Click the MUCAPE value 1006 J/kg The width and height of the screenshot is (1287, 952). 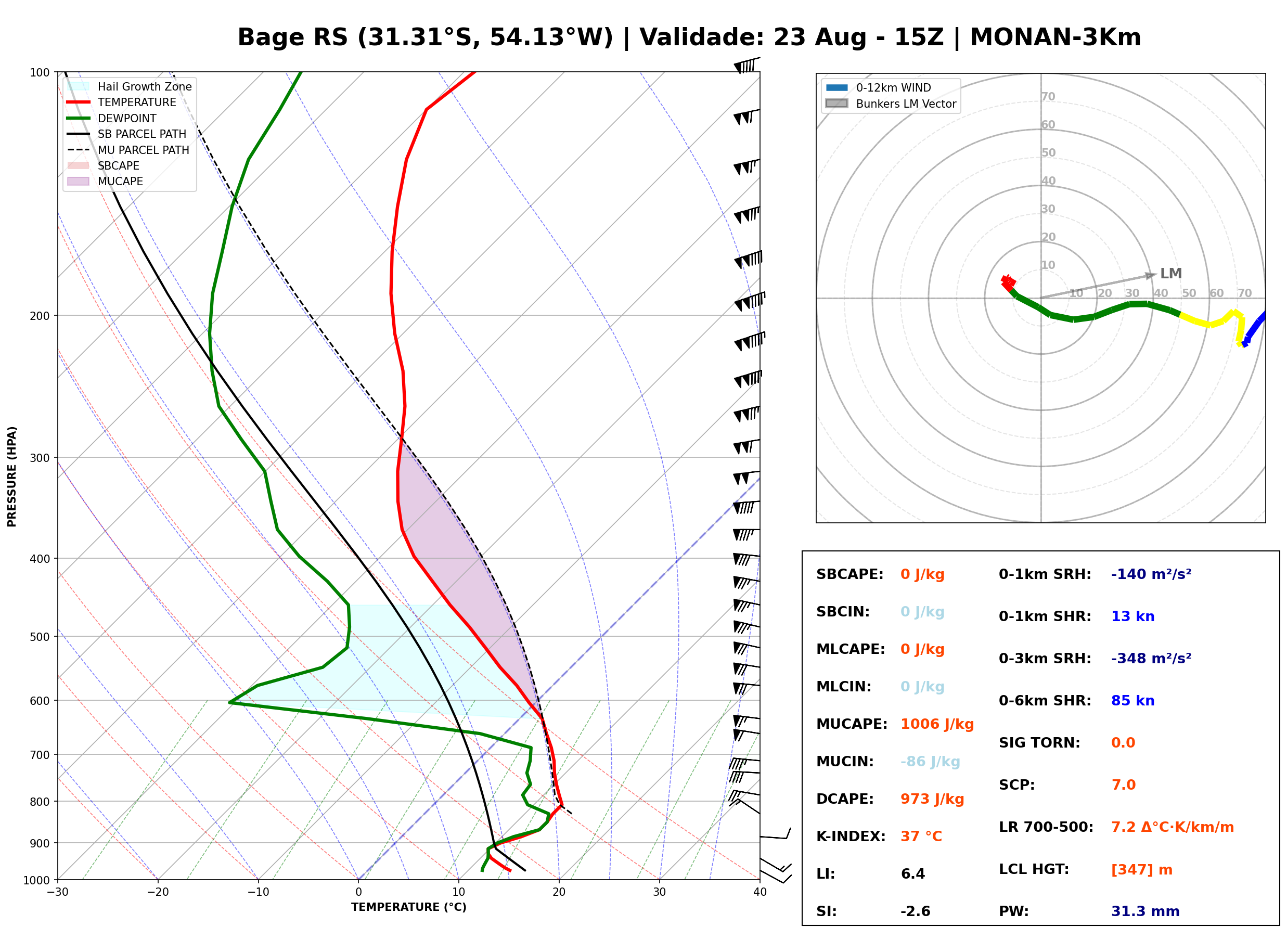coord(937,724)
